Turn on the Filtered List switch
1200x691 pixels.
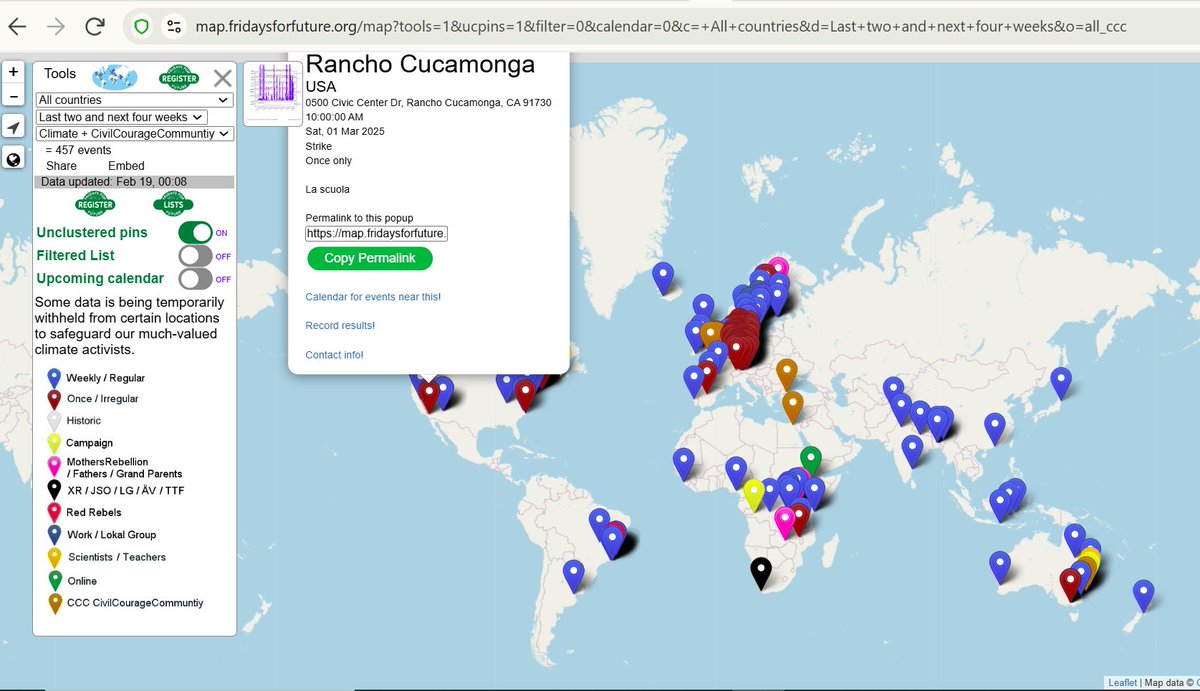click(195, 255)
